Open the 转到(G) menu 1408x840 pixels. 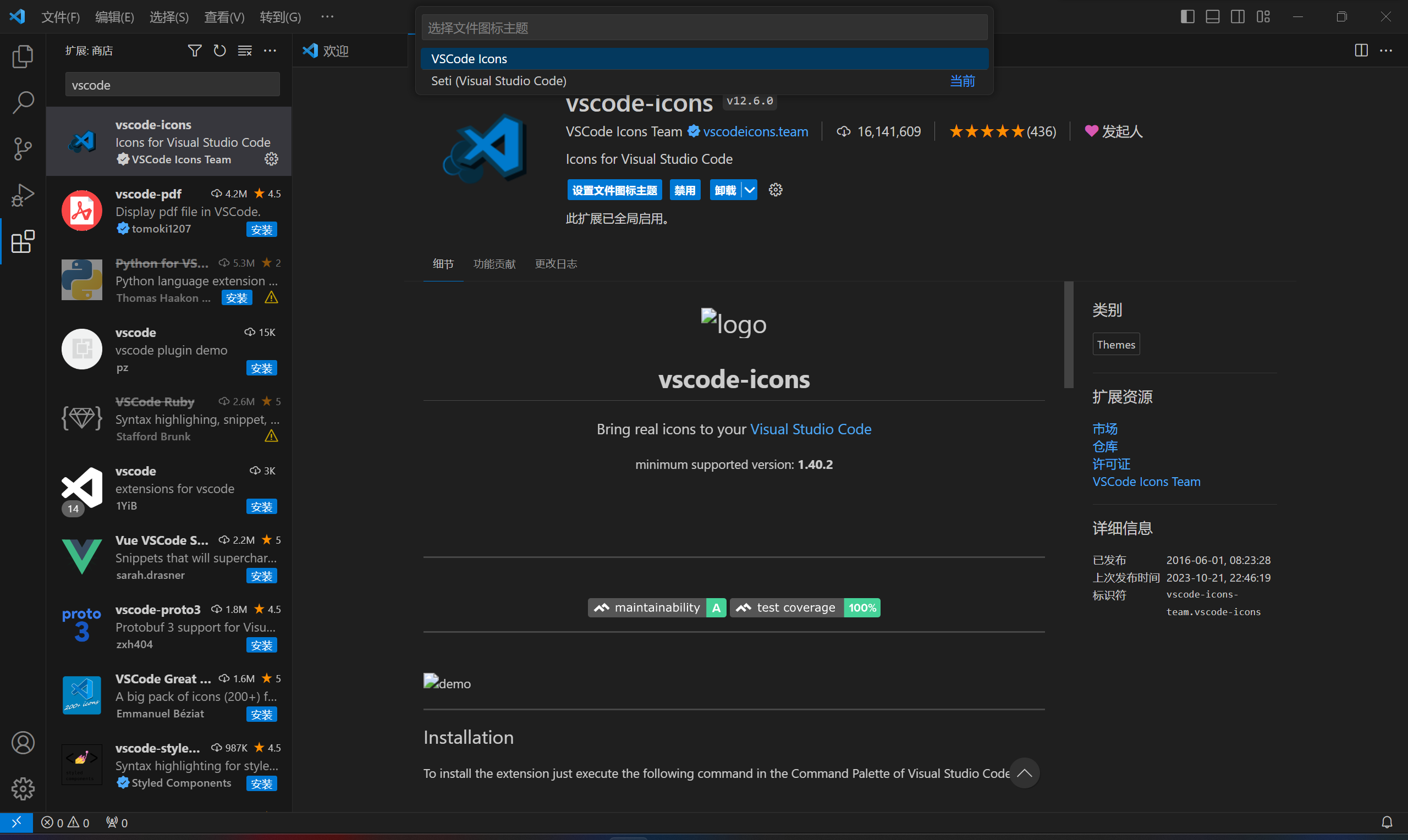[x=280, y=17]
